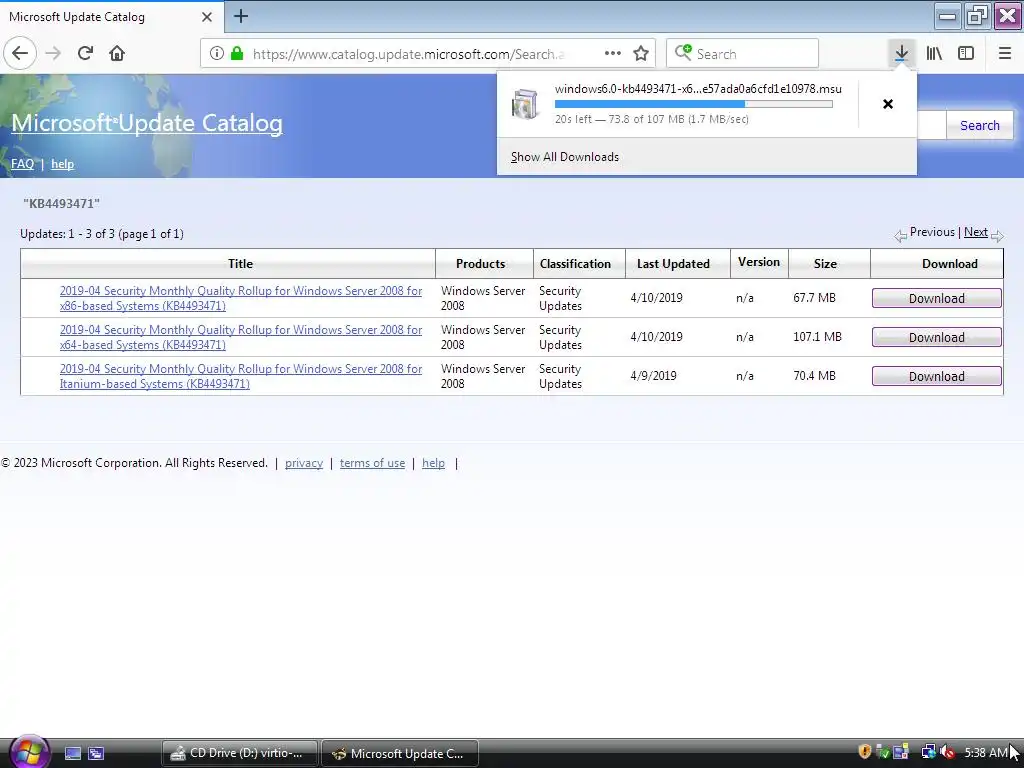Open a new tab with the plus
Screen dimensions: 1024x768
(241, 16)
